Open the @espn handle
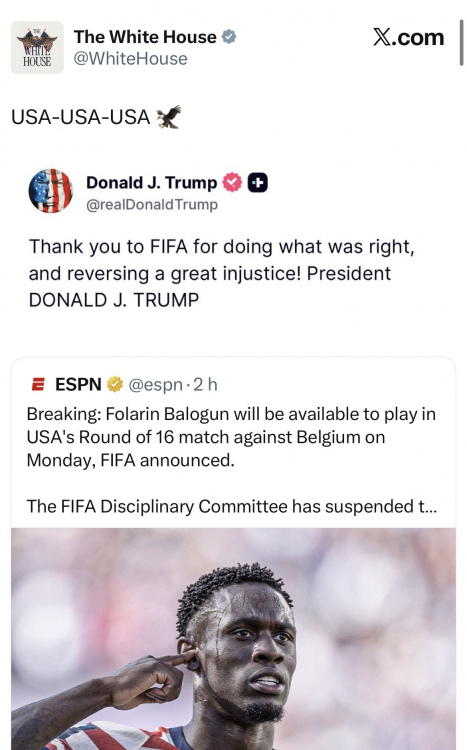Image resolution: width=467 pixels, height=750 pixels. pyautogui.click(x=156, y=385)
